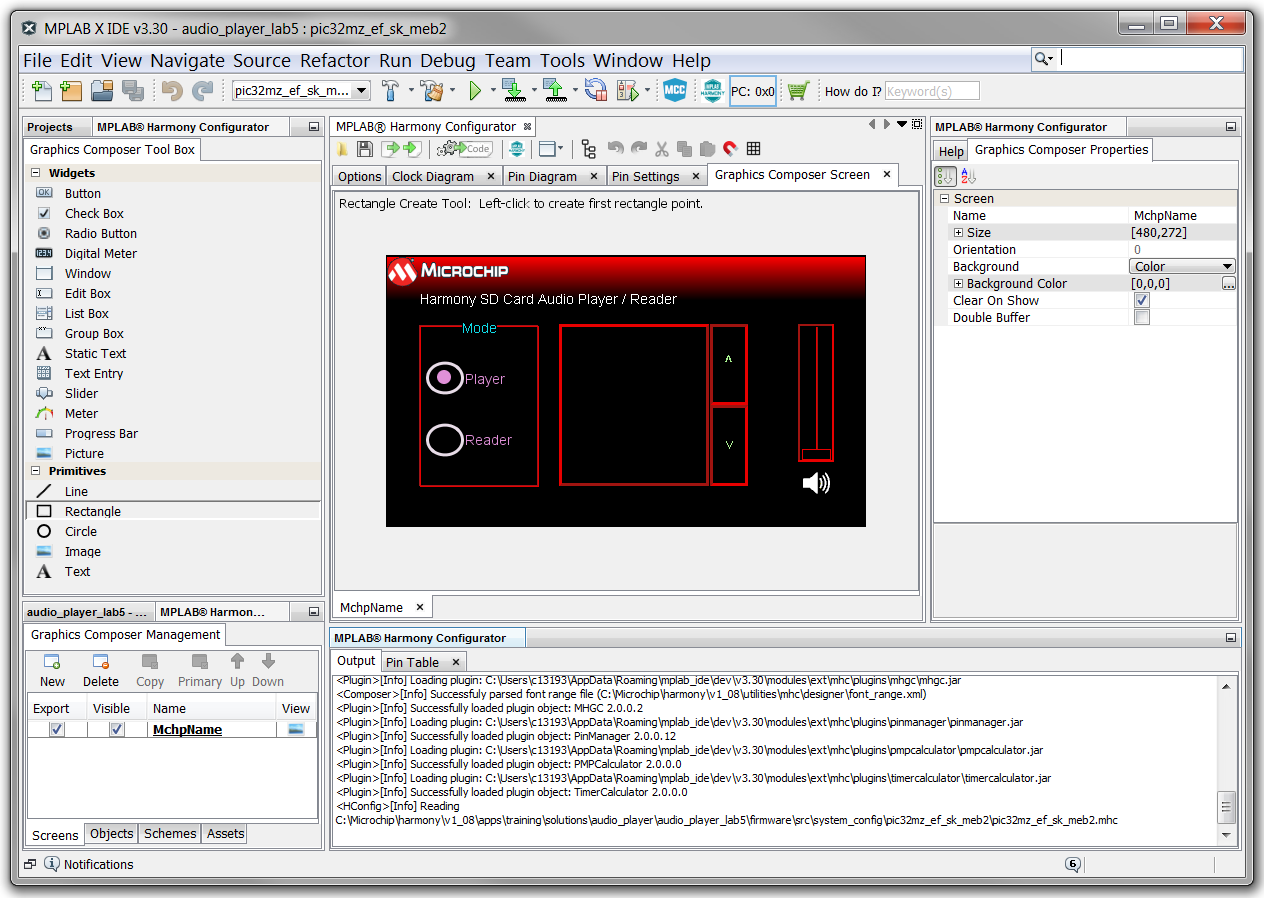The height and width of the screenshot is (898, 1264).
Task: Click alphabetical sort icon in Properties
Action: [x=968, y=177]
